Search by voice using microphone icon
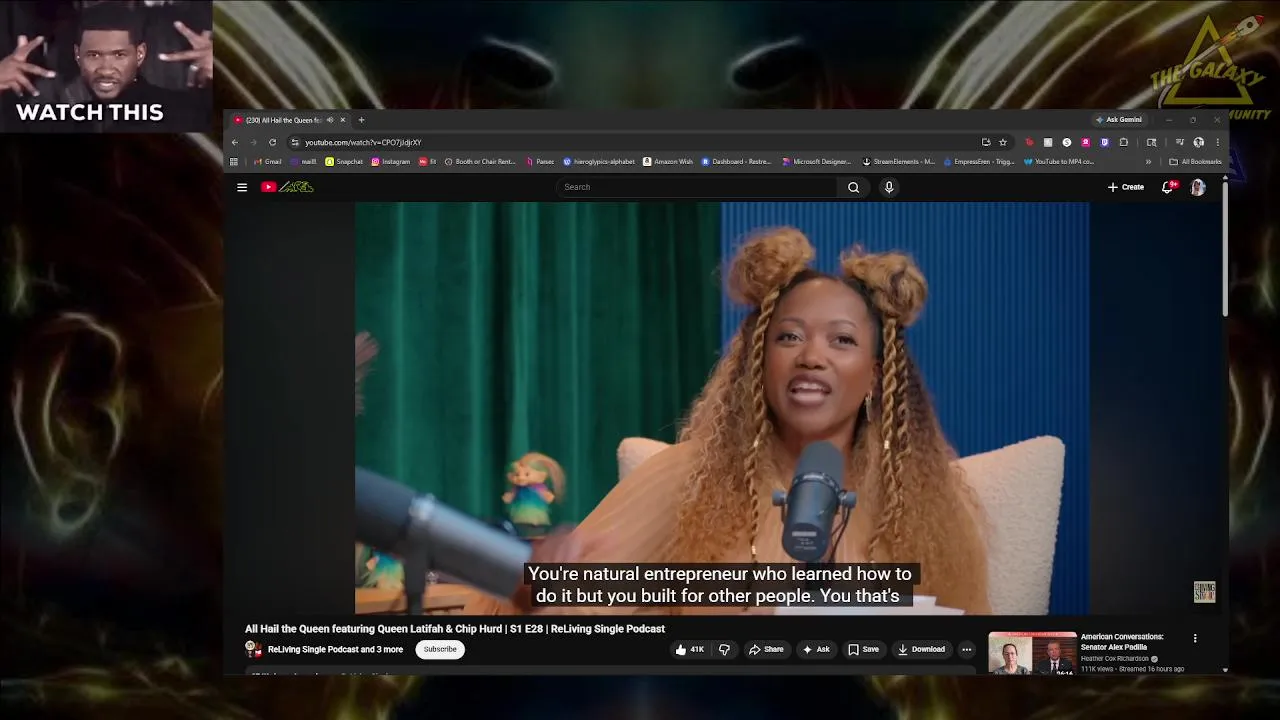This screenshot has width=1280, height=720. pos(888,187)
